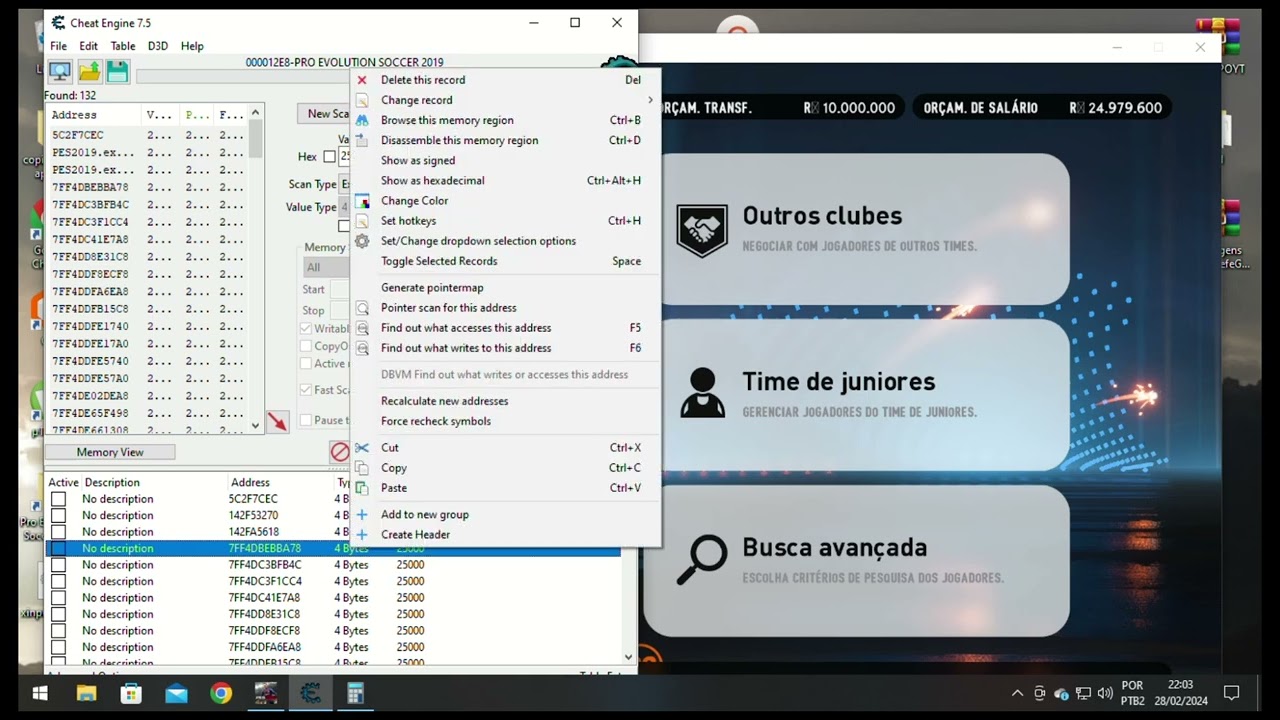Open File Explorer from taskbar
This screenshot has height=720, width=1280.
coord(86,693)
